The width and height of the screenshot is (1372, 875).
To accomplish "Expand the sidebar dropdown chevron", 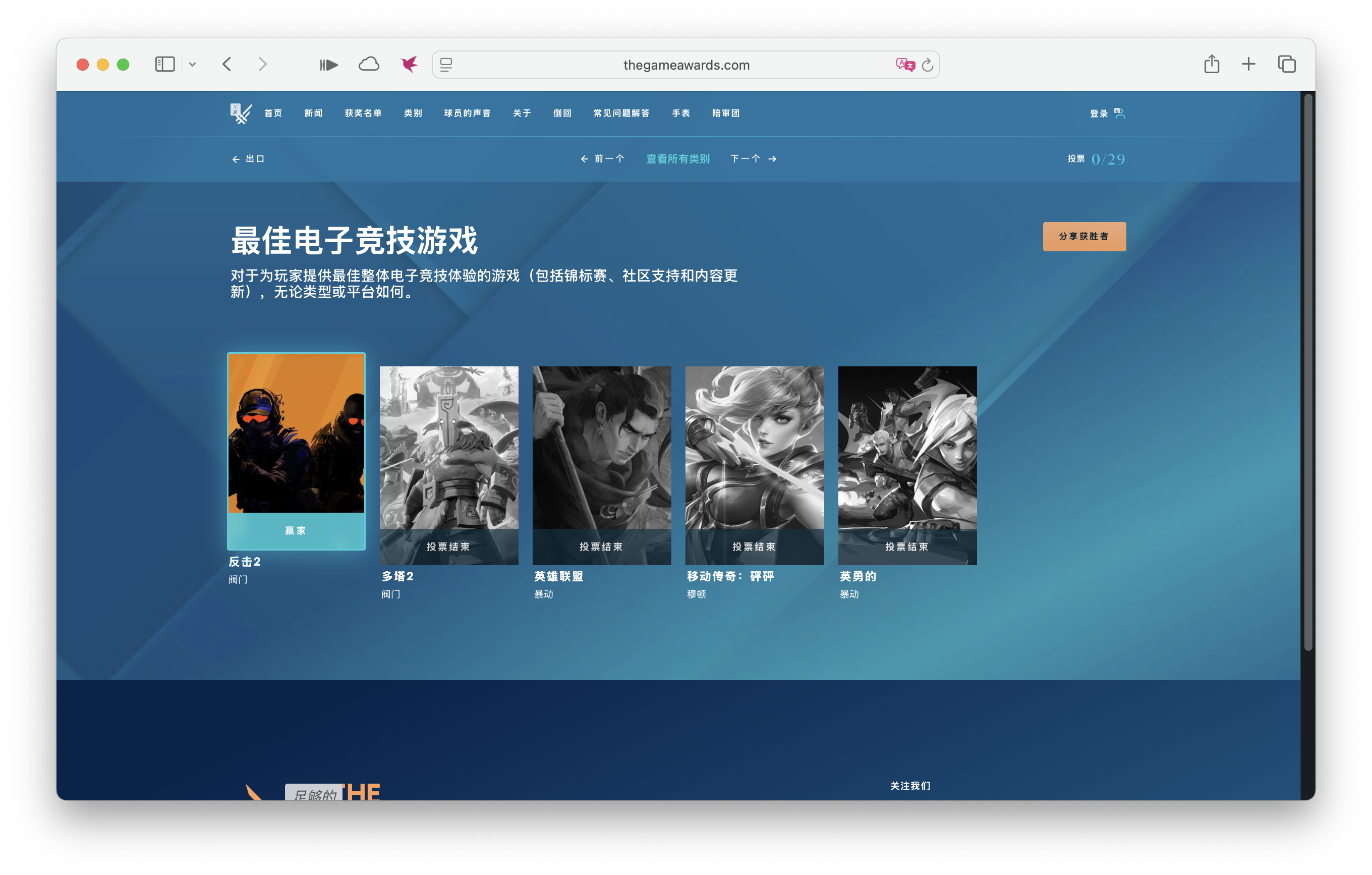I will coord(193,65).
